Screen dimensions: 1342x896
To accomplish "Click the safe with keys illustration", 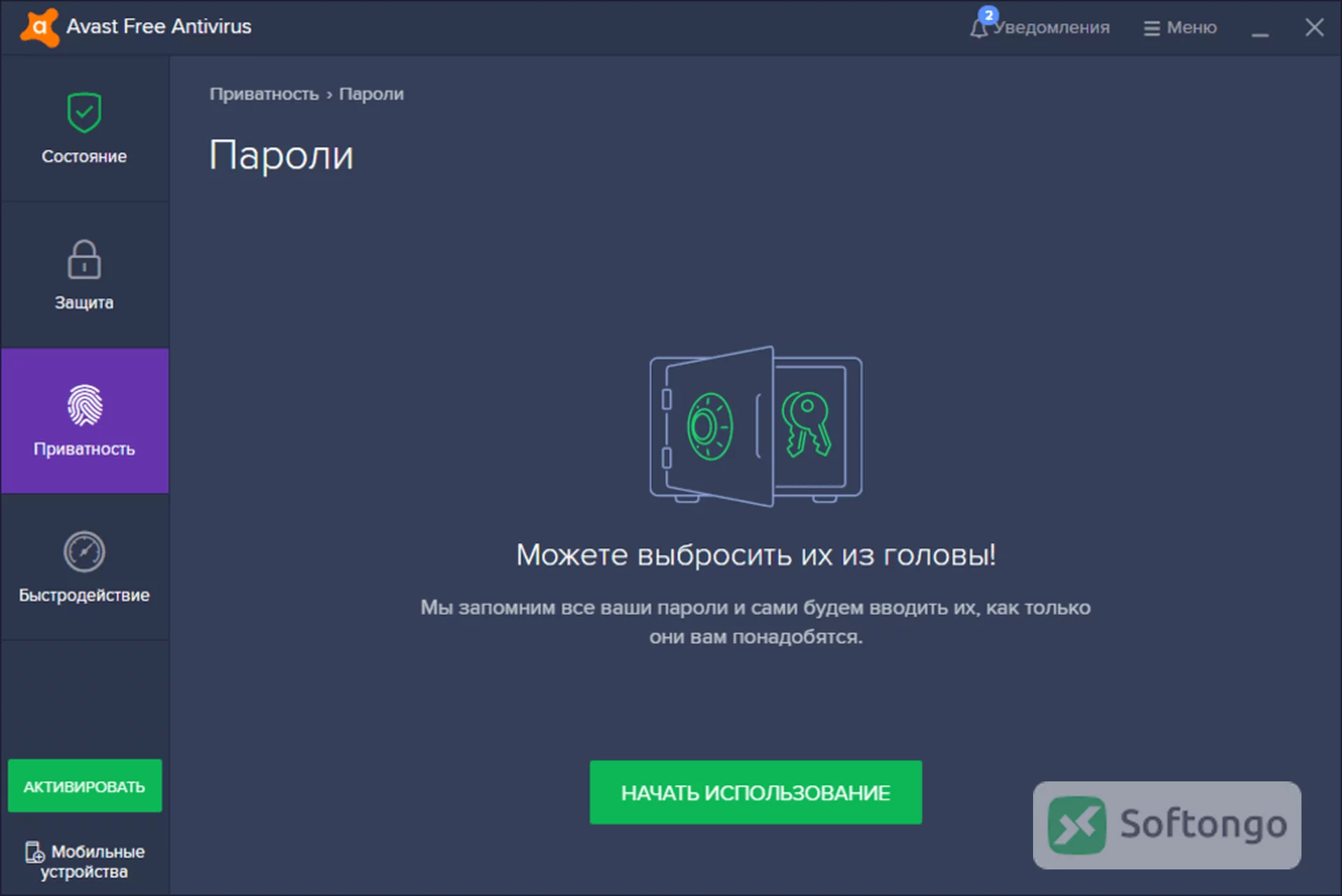I will [x=756, y=426].
